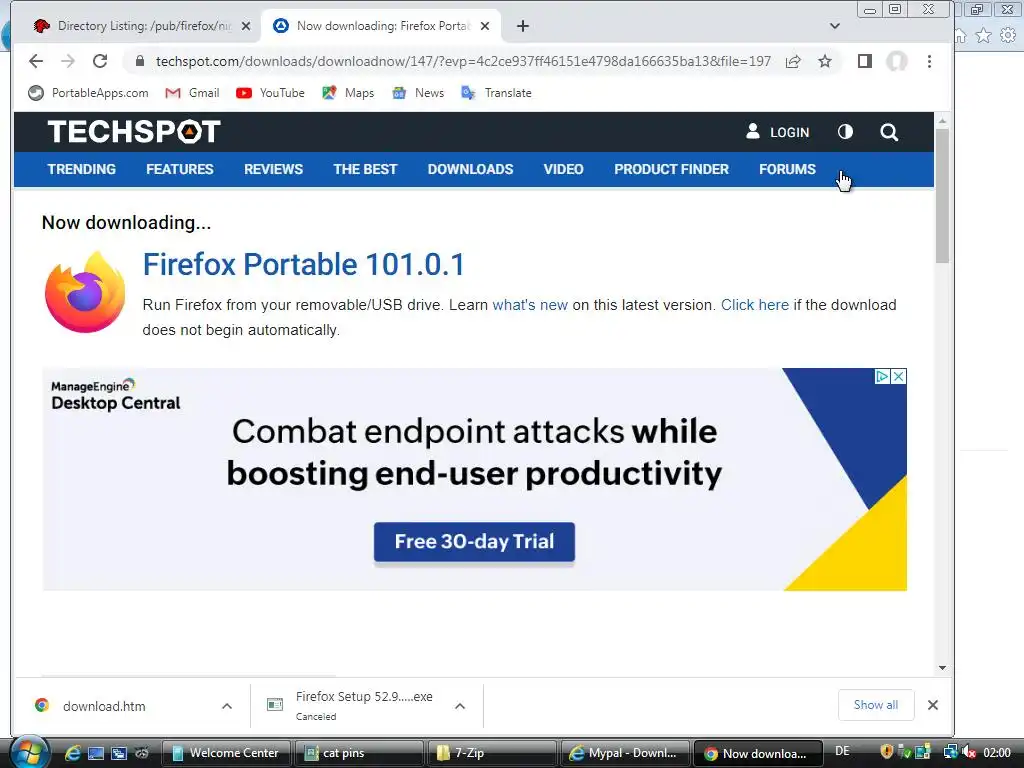The height and width of the screenshot is (768, 1024).
Task: Open Chrome three-dot menu
Action: 929,61
